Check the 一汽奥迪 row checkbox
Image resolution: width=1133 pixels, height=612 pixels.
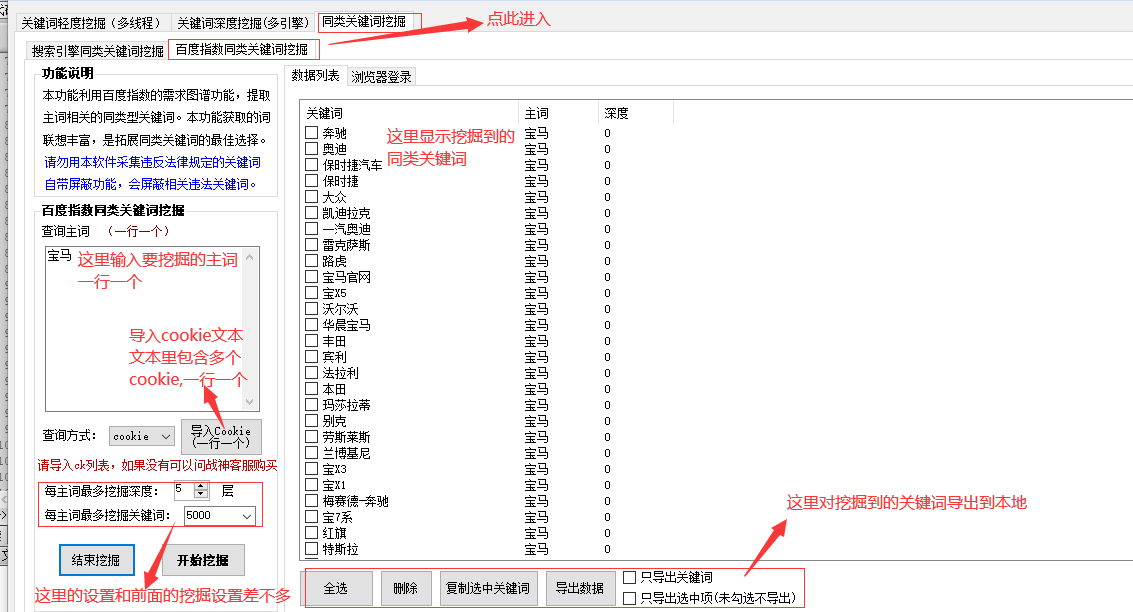point(311,228)
